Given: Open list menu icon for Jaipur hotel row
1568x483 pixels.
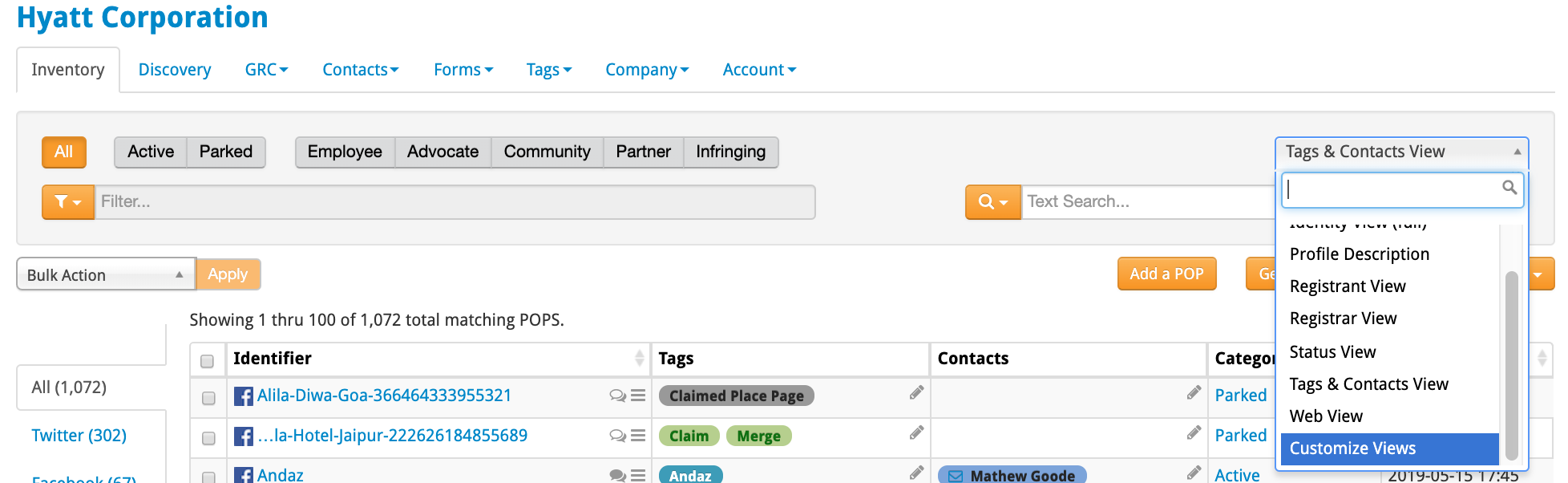Looking at the screenshot, I should coord(638,436).
